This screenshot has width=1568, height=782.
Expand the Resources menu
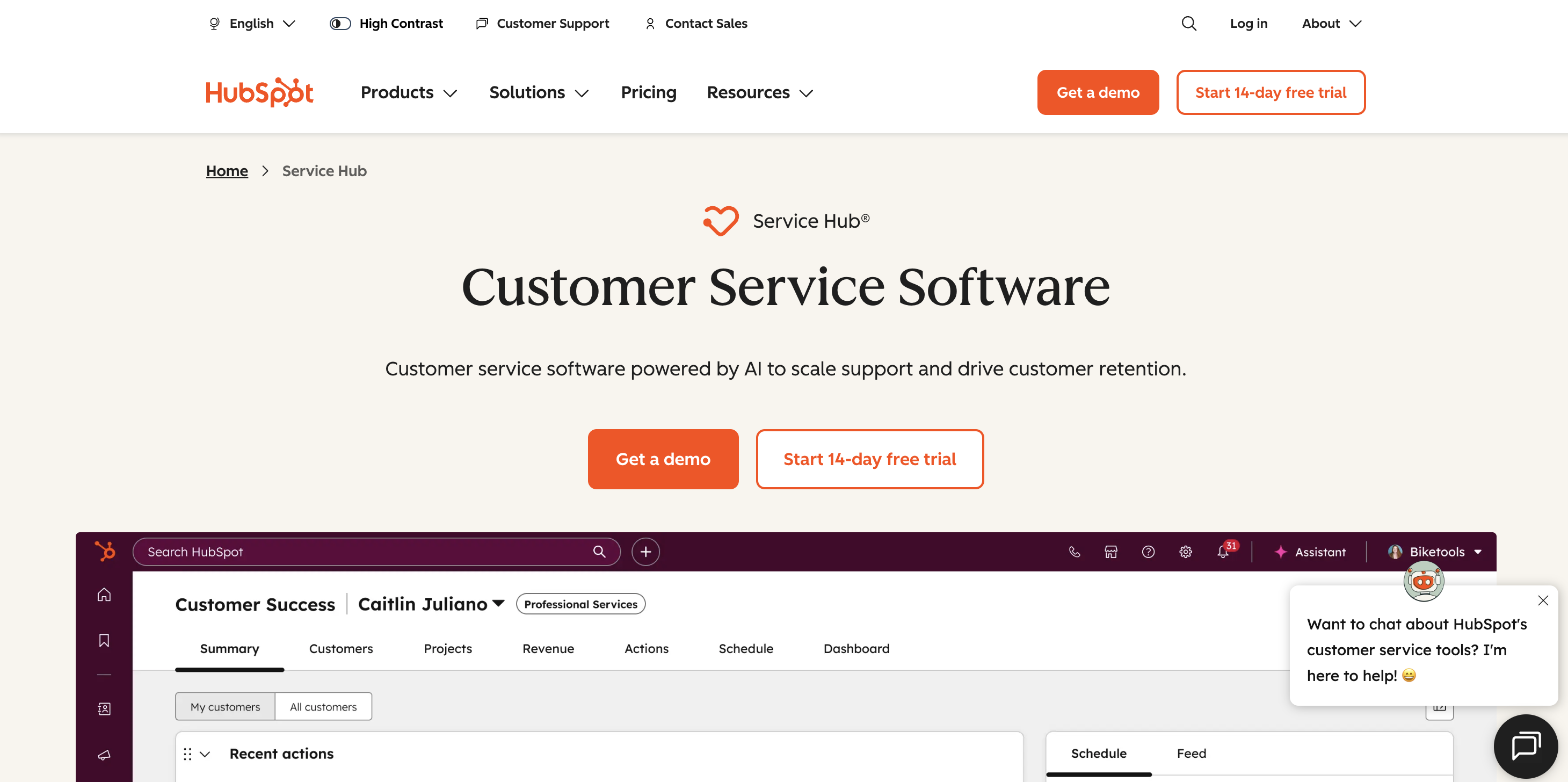[760, 92]
